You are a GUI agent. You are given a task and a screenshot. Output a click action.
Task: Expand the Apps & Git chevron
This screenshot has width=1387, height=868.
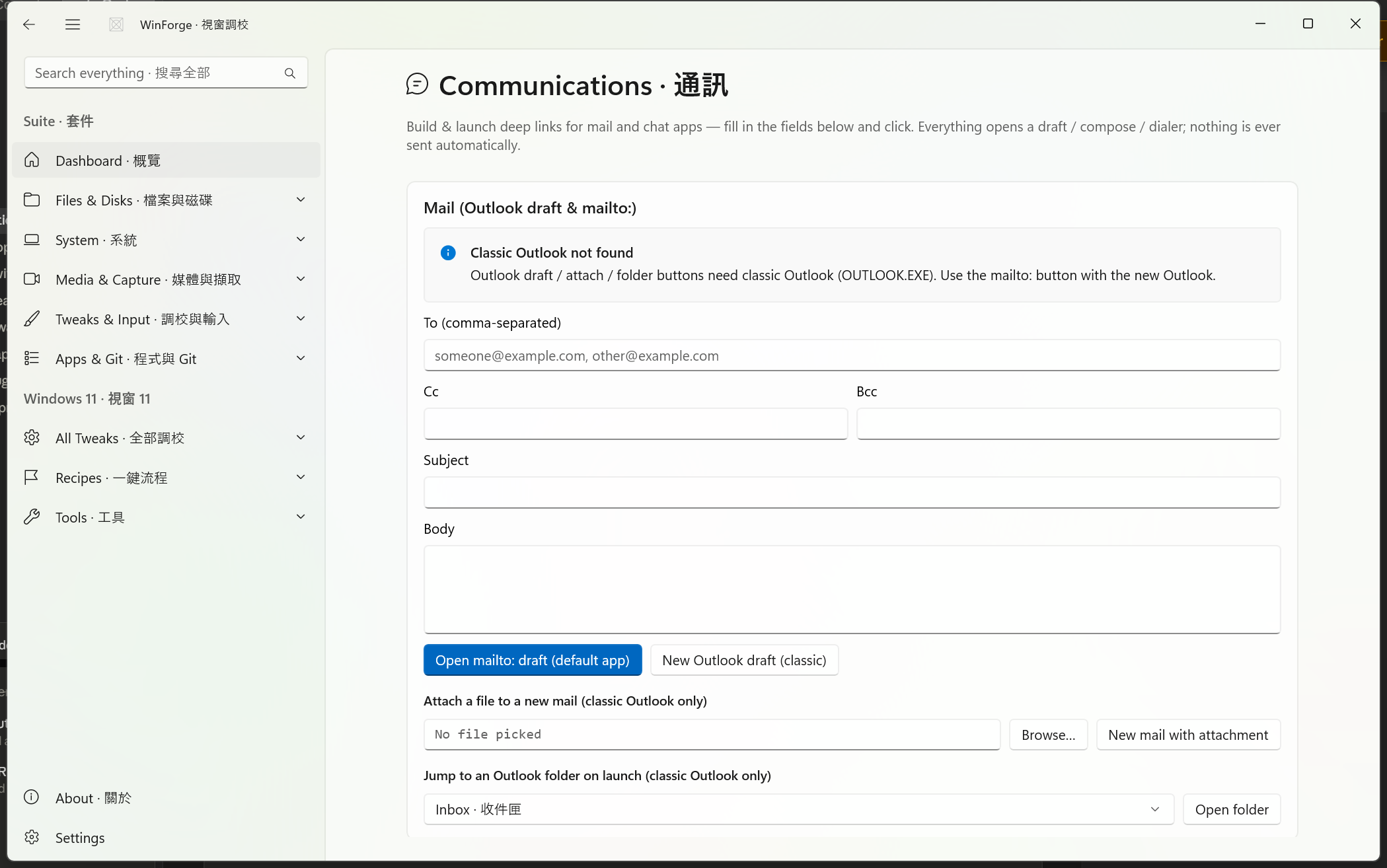(x=301, y=358)
